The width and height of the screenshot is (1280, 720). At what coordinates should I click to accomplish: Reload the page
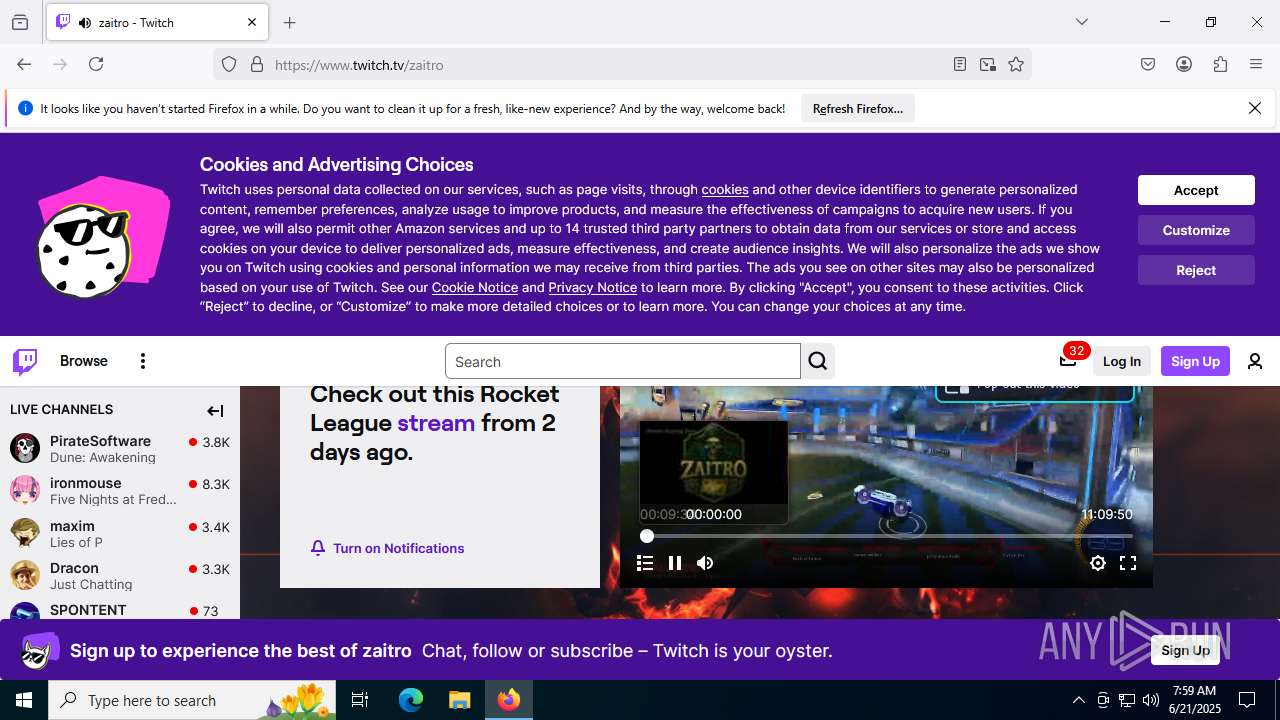tap(96, 64)
